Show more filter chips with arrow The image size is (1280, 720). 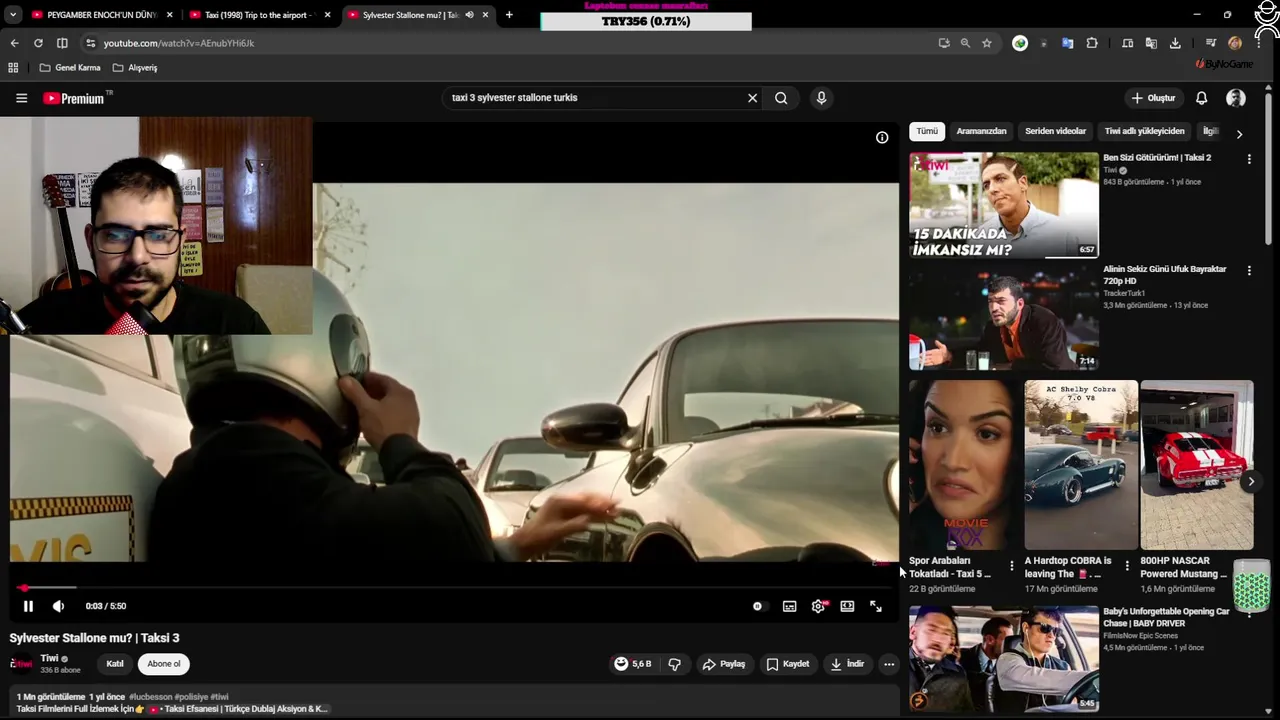point(1239,134)
